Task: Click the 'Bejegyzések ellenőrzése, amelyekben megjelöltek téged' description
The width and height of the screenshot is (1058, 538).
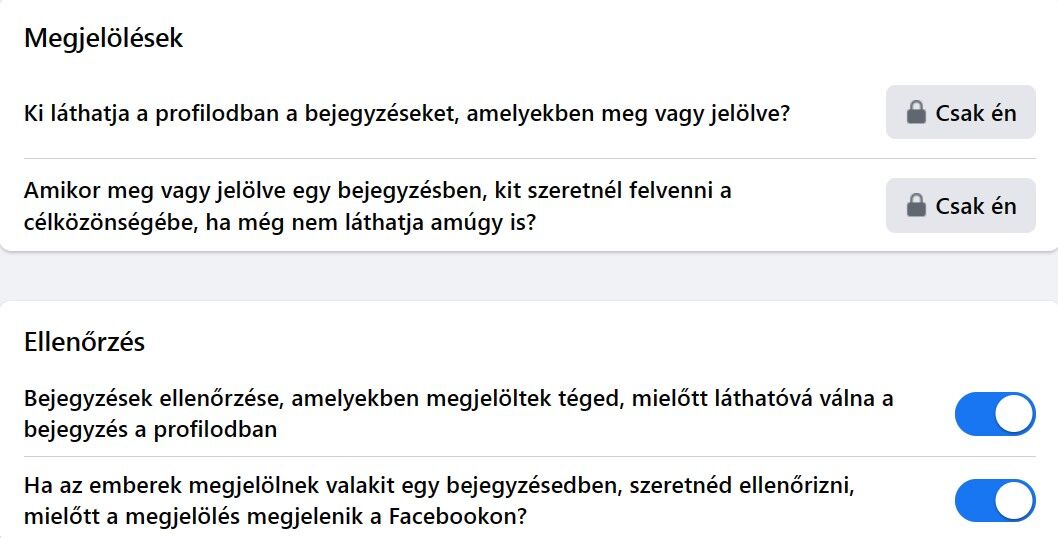Action: tap(458, 414)
